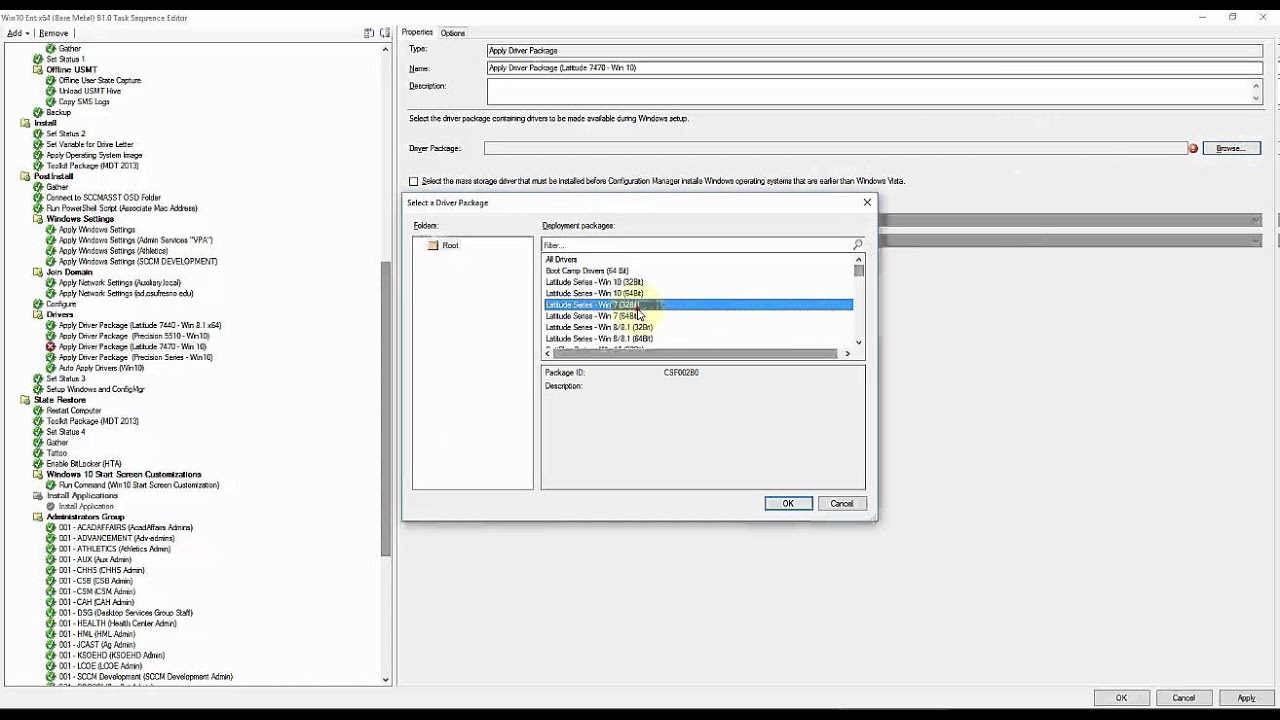The image size is (1280, 720).
Task: Switch to the Options tab
Action: coord(453,33)
